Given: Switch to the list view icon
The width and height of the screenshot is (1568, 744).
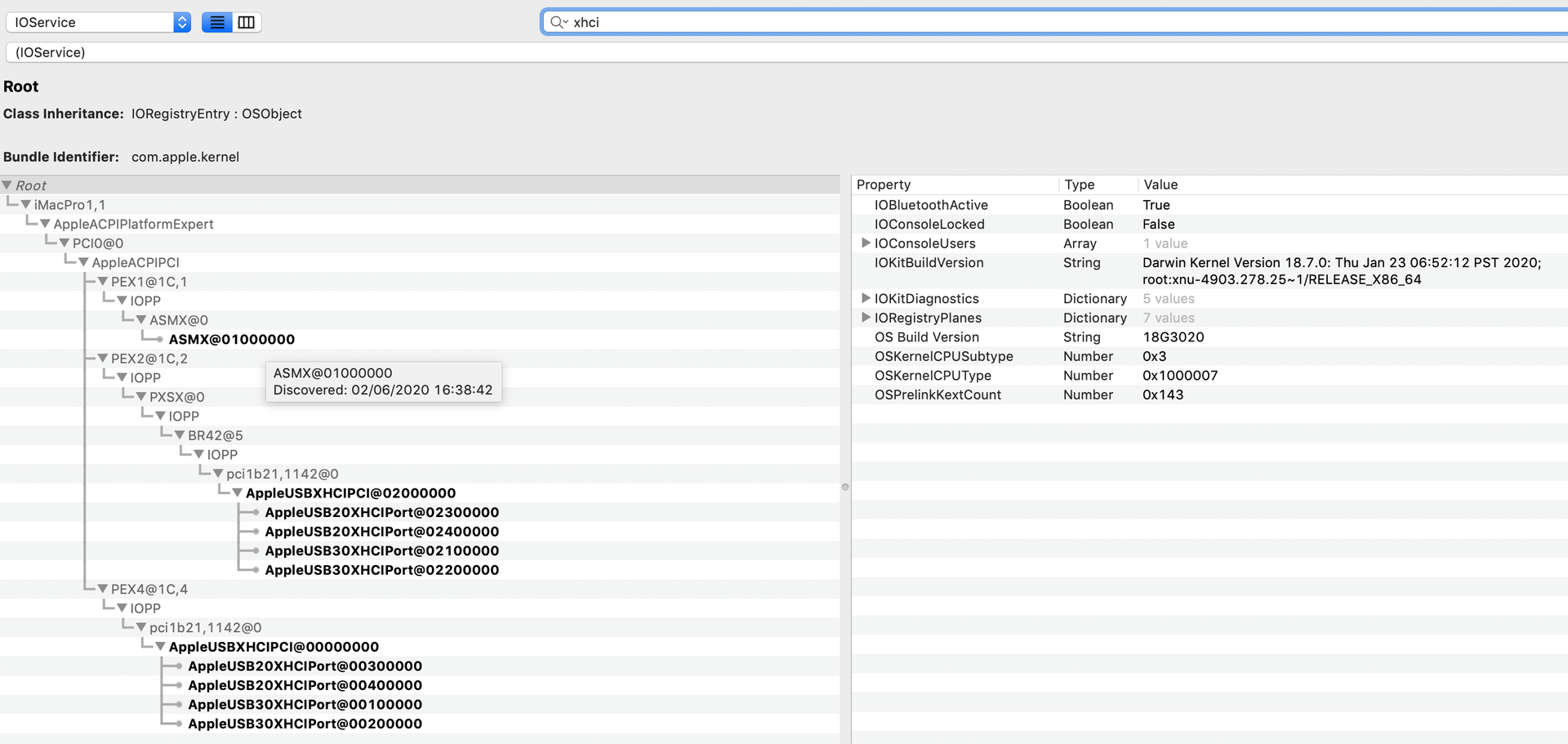Looking at the screenshot, I should (216, 22).
